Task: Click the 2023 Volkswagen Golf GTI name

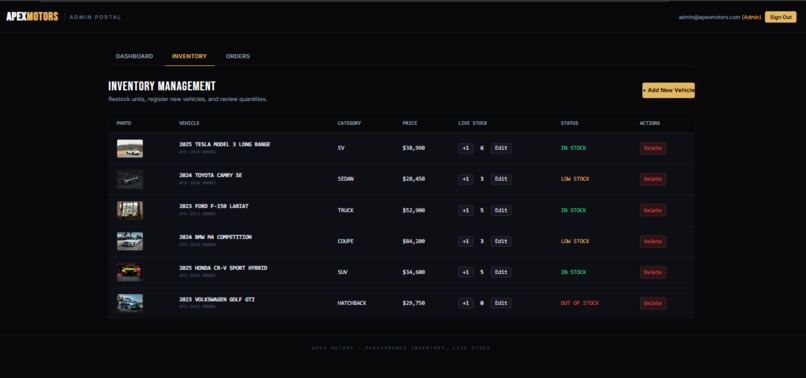Action: (216, 299)
